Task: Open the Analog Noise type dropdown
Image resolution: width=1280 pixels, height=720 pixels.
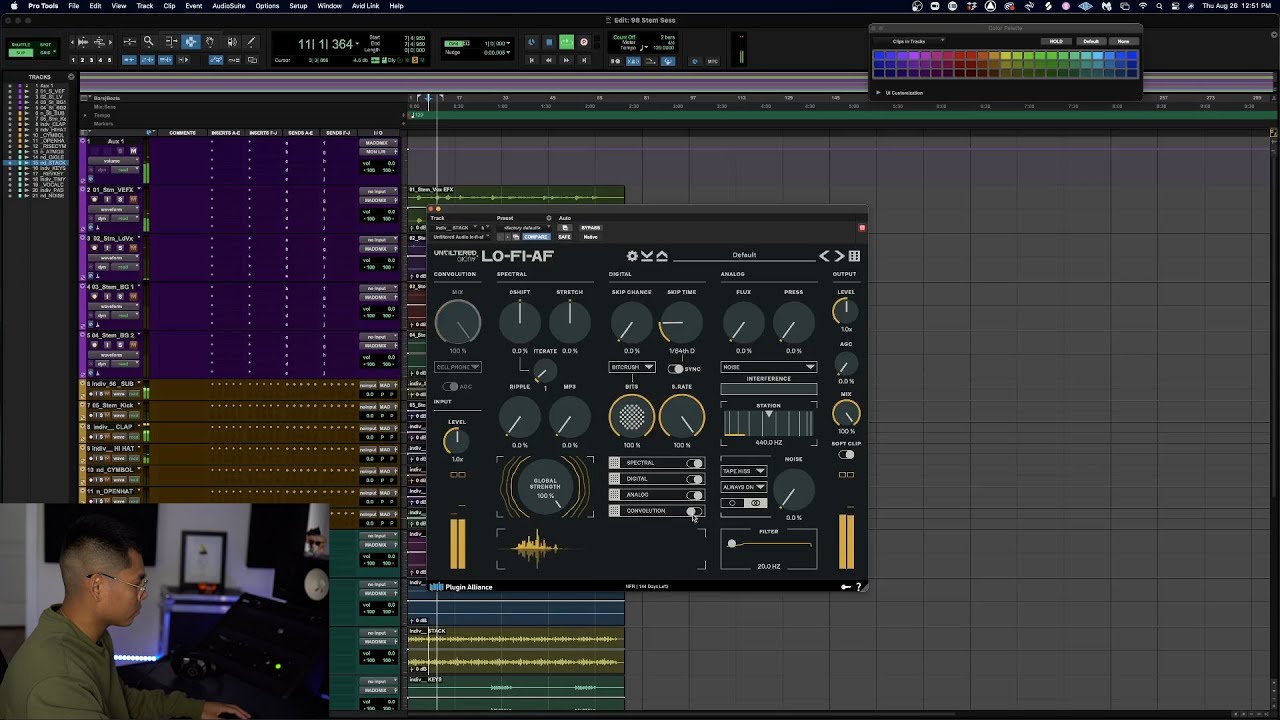Action: (768, 367)
